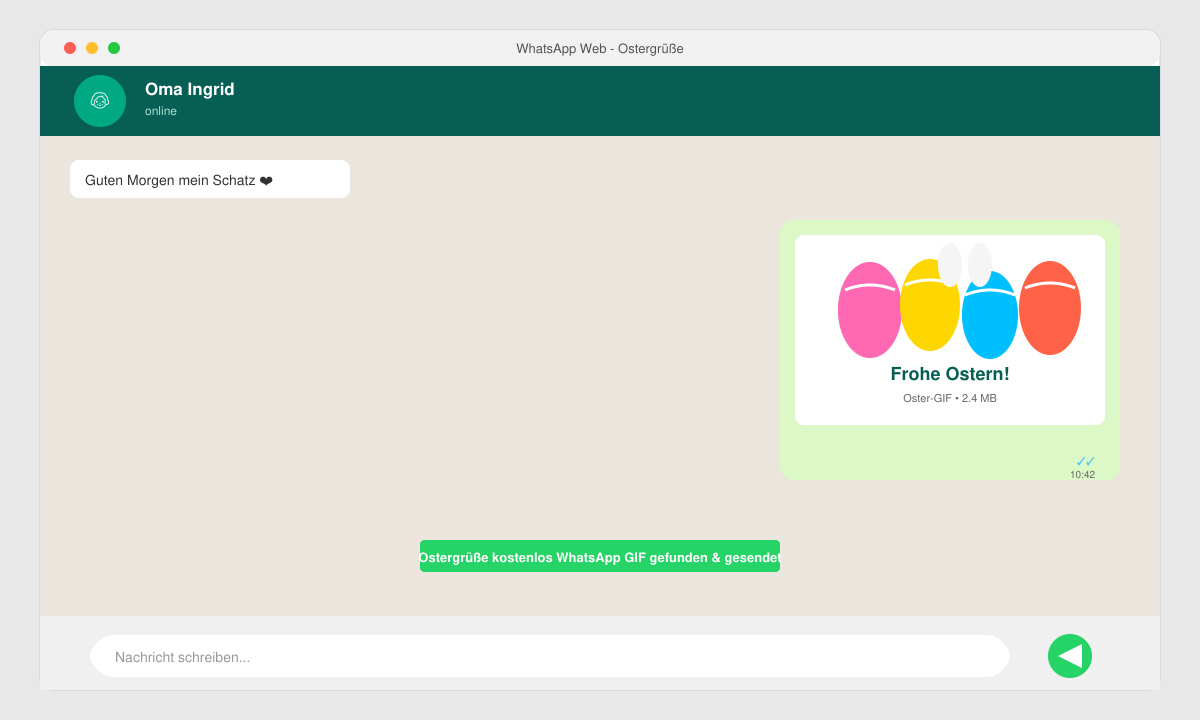1200x720 pixels.
Task: Click the 10:42 message timestamp
Action: (x=1082, y=475)
